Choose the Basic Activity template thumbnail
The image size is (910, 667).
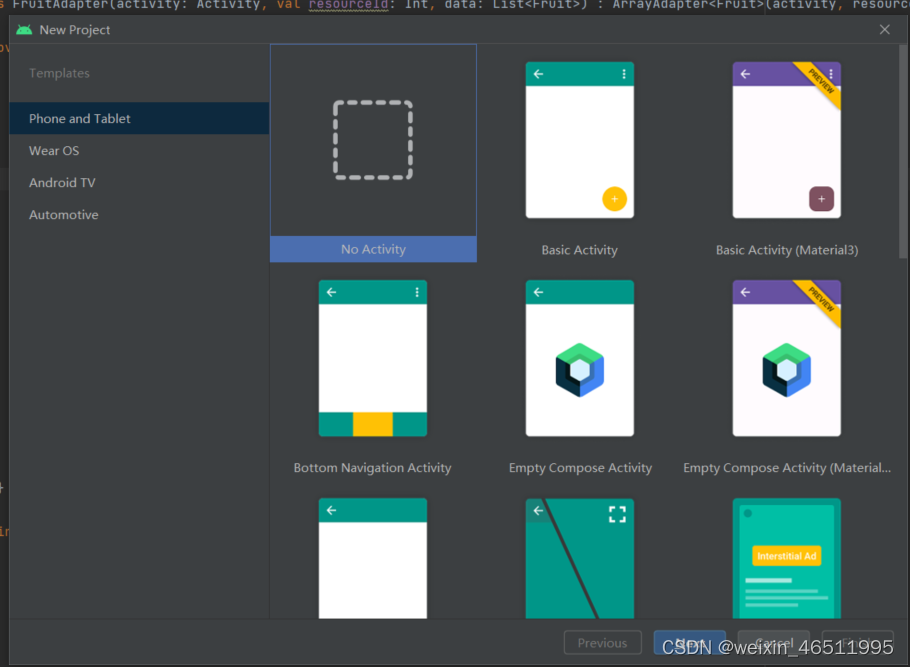(580, 140)
